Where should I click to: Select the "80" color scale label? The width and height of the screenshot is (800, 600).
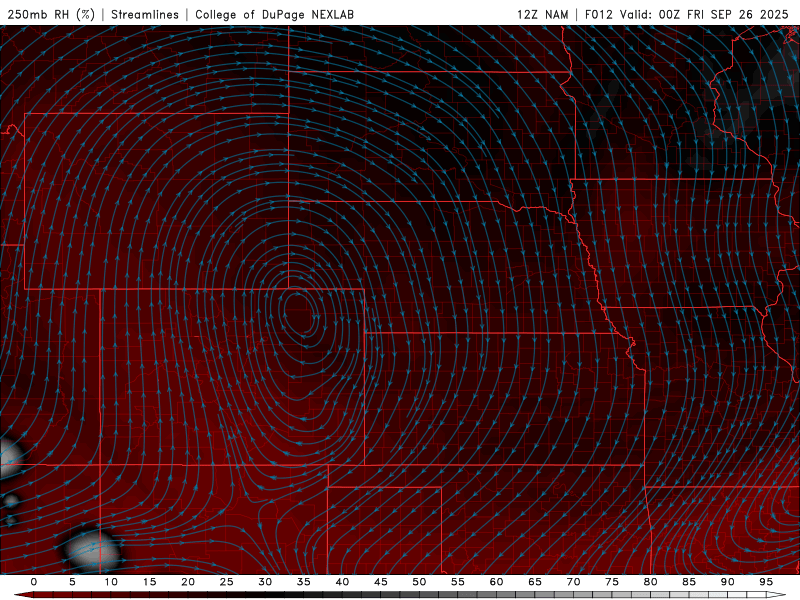(651, 582)
